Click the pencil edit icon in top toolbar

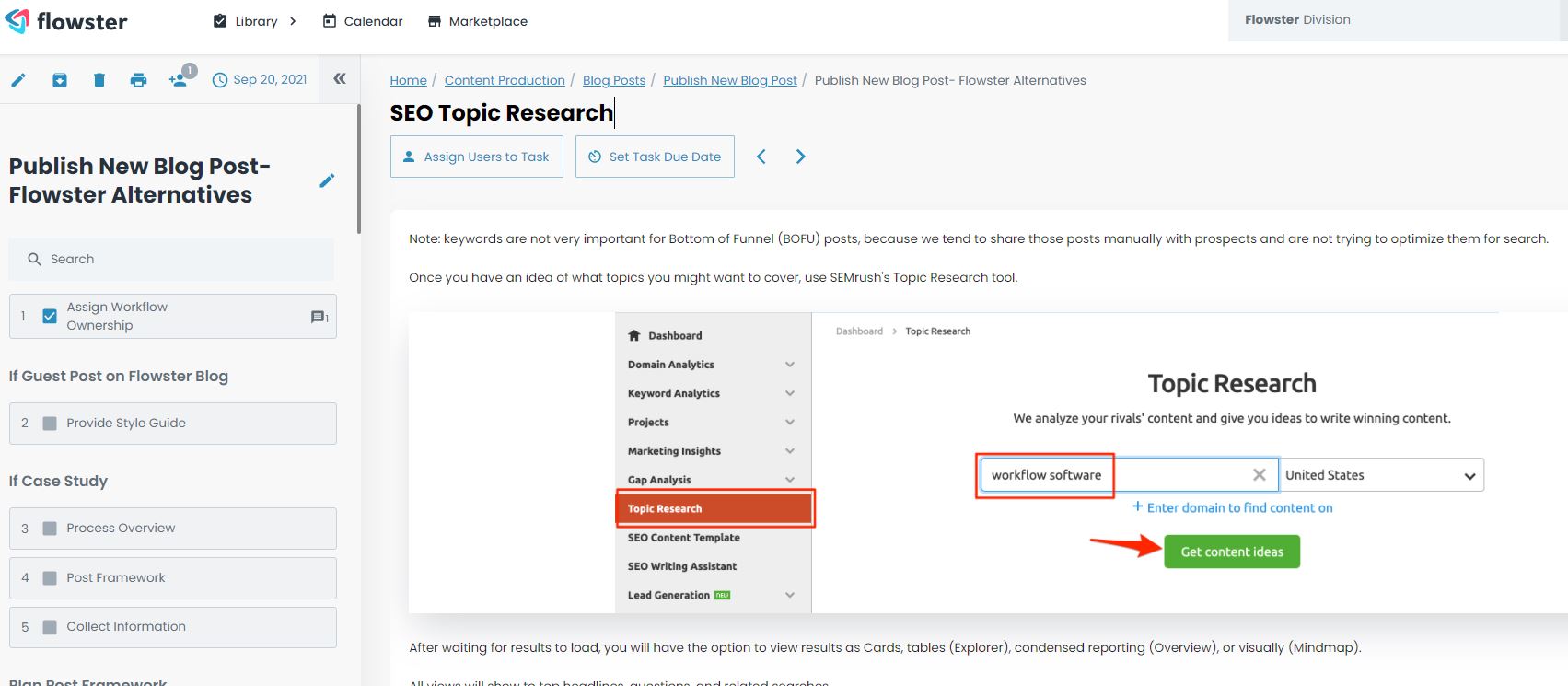pyautogui.click(x=18, y=80)
